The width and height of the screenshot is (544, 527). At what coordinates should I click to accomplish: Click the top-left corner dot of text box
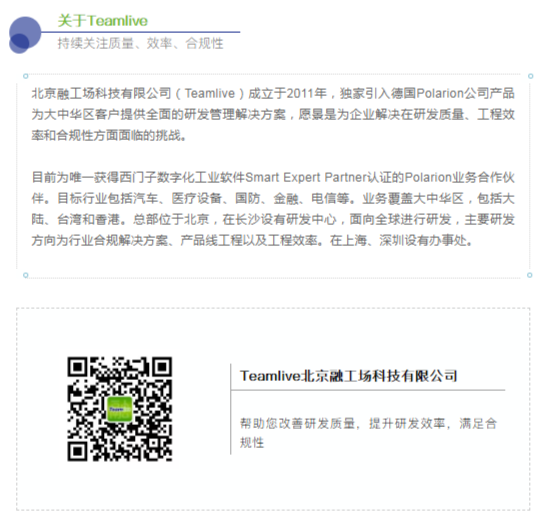click(25, 76)
